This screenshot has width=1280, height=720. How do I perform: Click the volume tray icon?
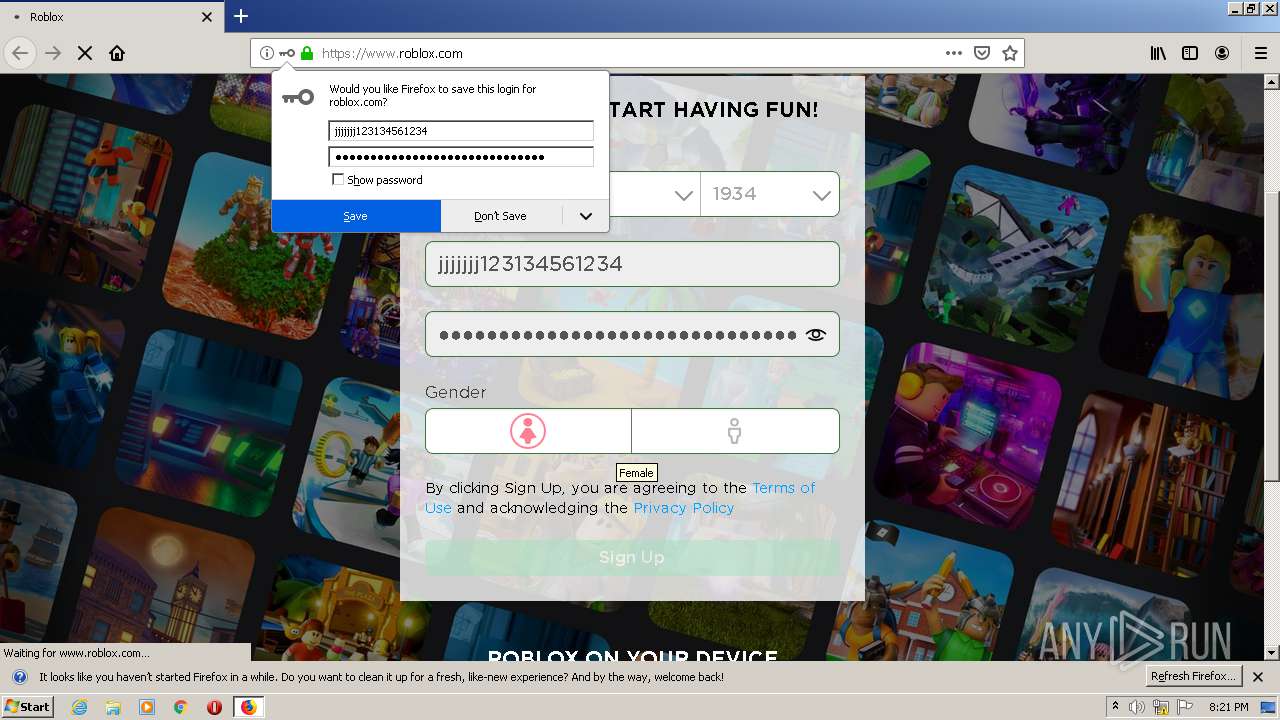pyautogui.click(x=1137, y=707)
